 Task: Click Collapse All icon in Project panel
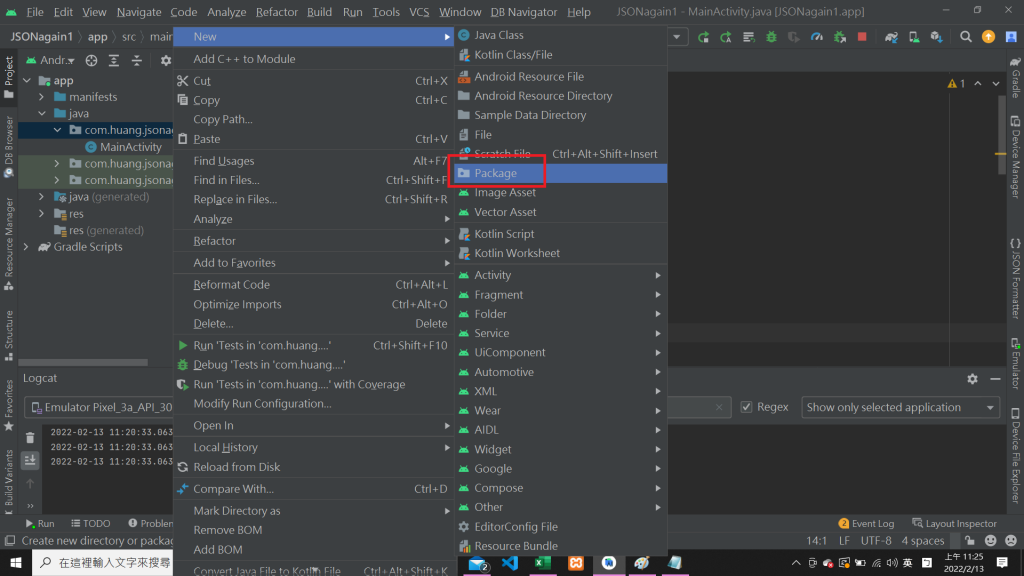[136, 60]
